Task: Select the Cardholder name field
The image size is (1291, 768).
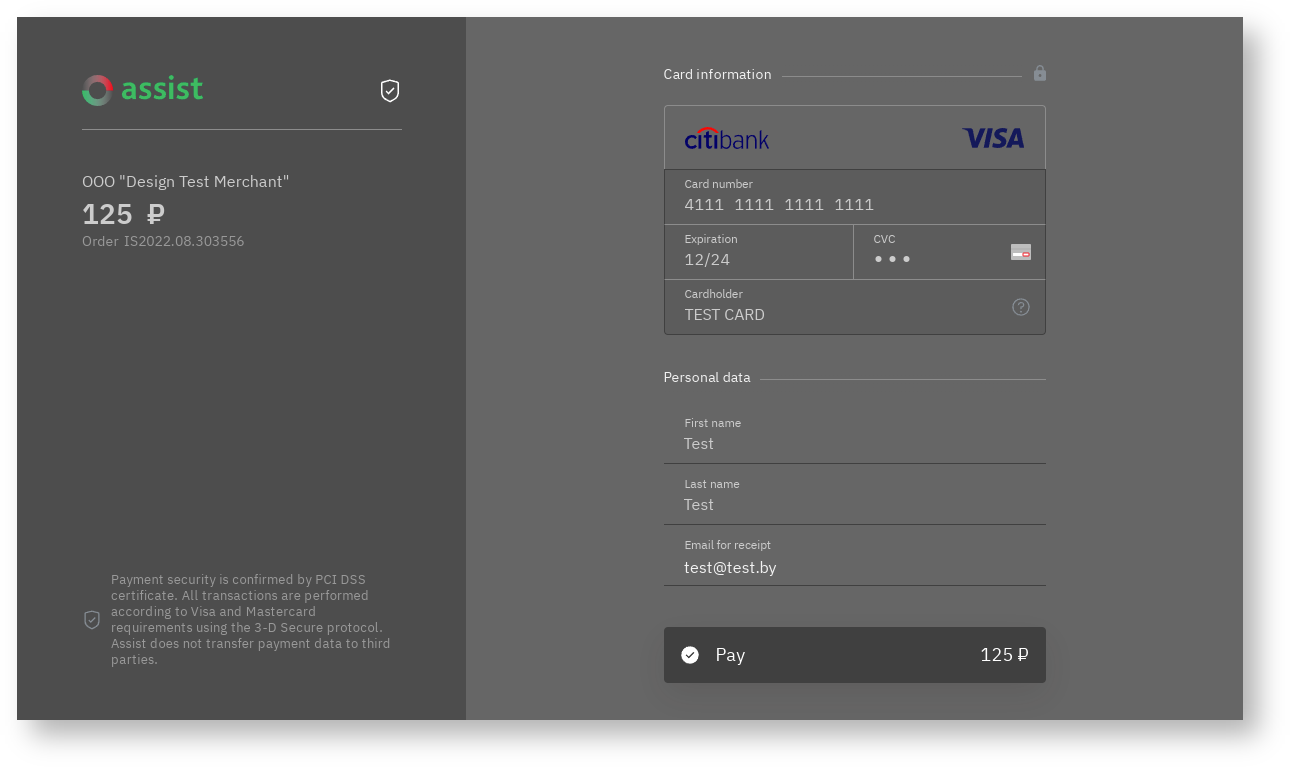Action: pyautogui.click(x=840, y=314)
